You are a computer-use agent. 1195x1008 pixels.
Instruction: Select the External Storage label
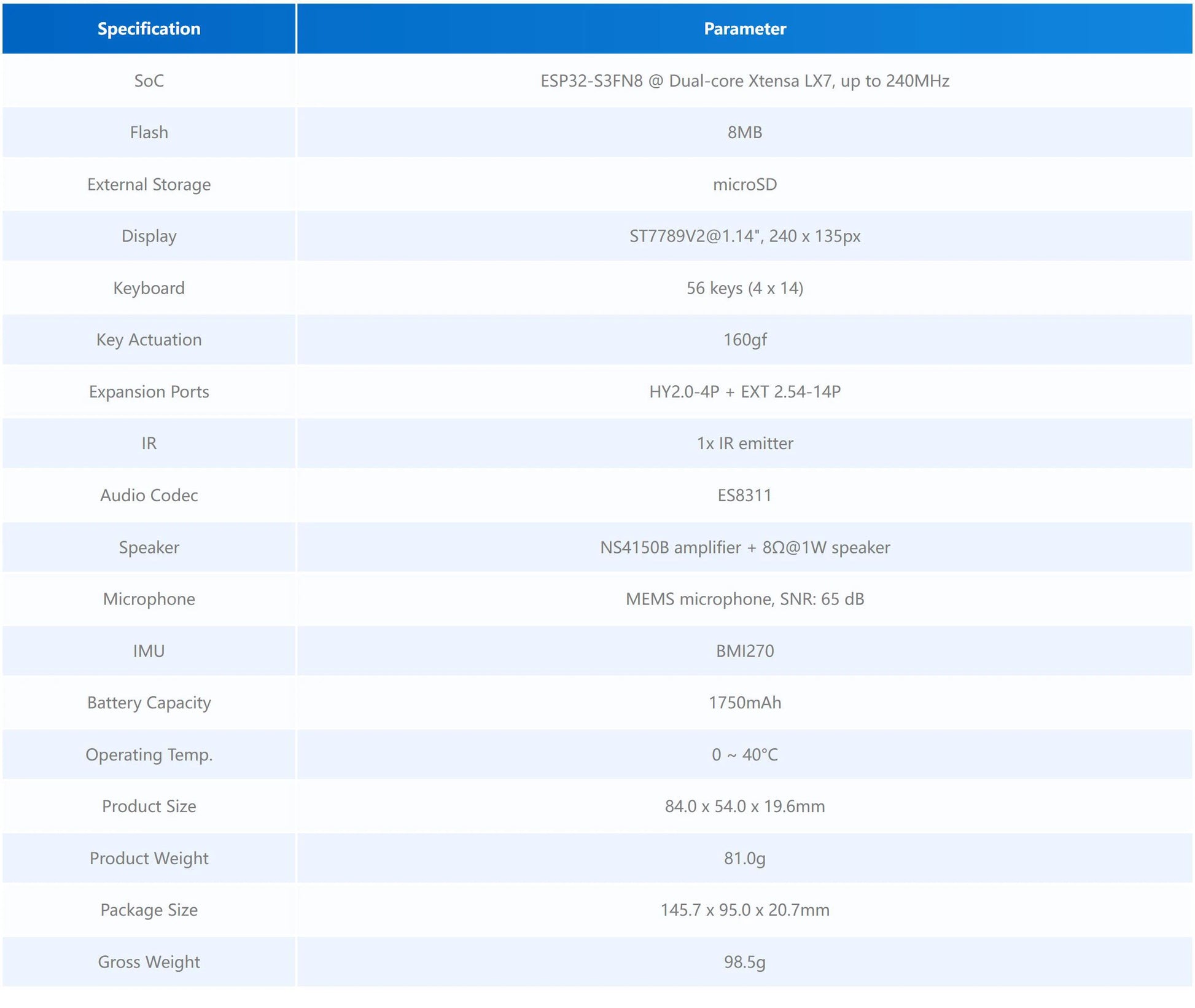tap(149, 184)
